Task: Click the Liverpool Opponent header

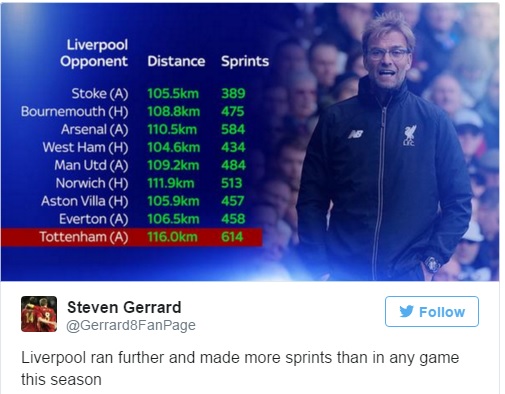Action: point(94,53)
